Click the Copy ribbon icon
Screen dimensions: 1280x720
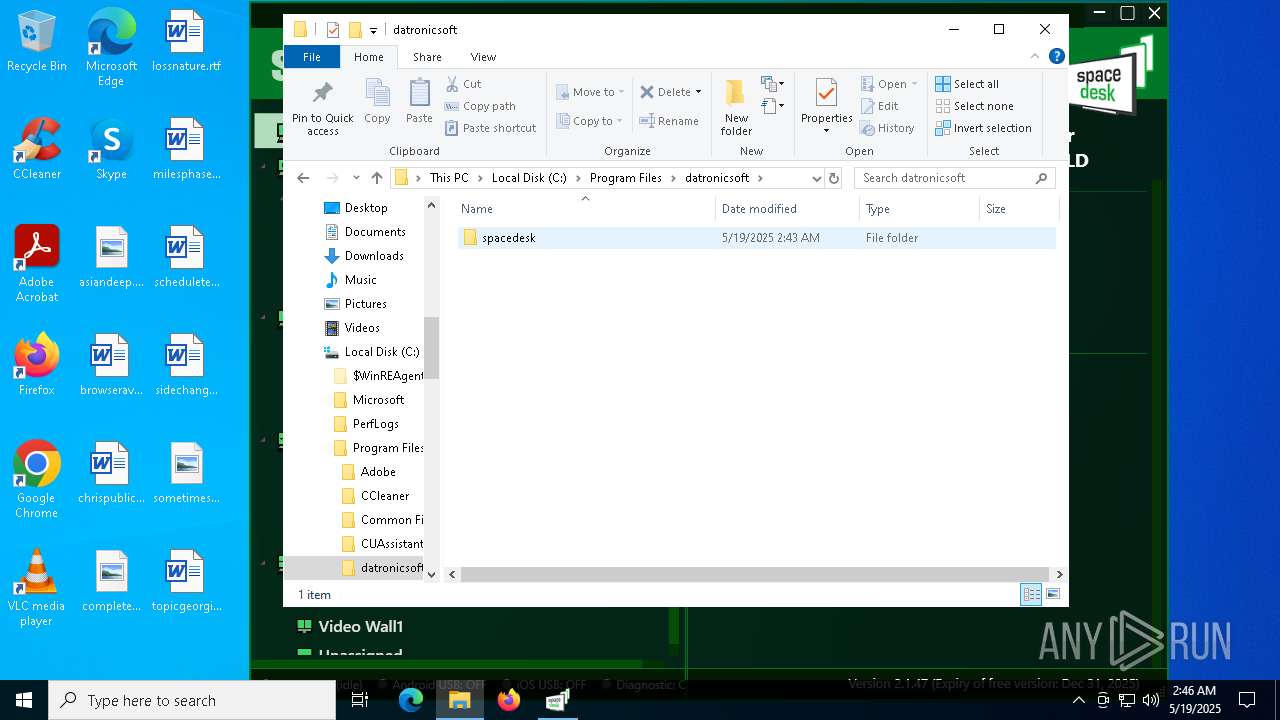377,102
